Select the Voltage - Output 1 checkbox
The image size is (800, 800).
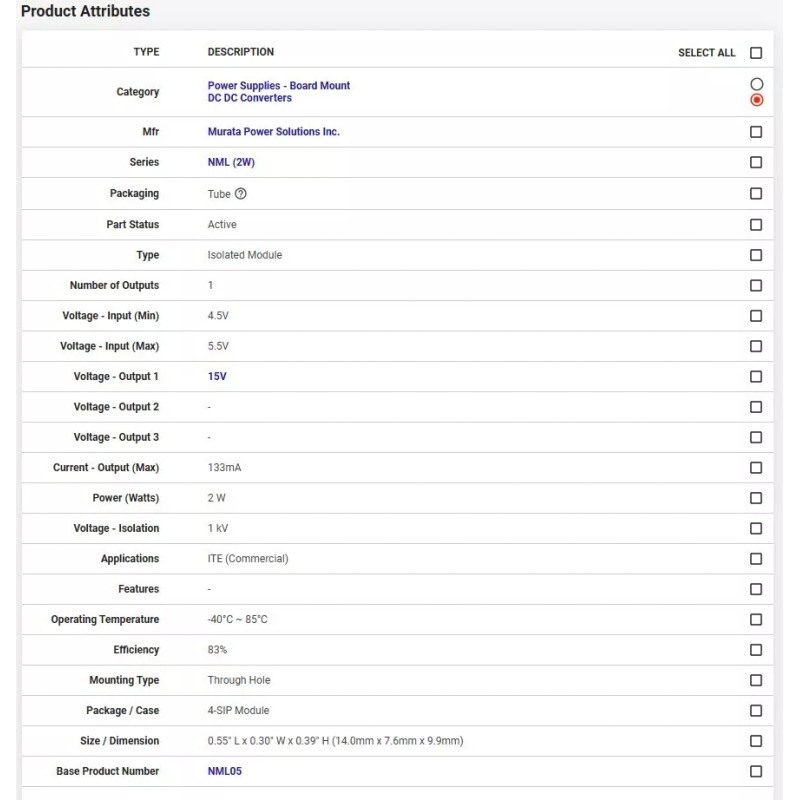tap(756, 377)
